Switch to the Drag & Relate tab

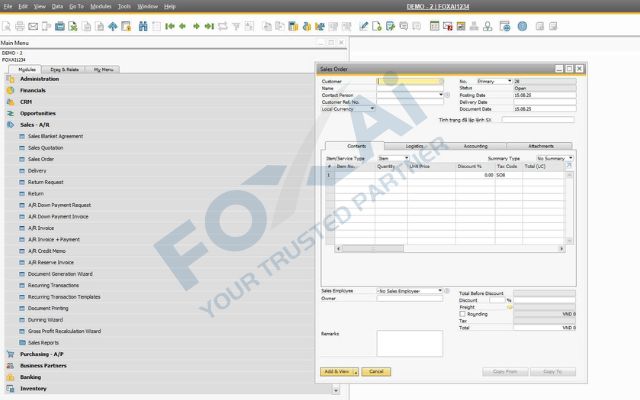(x=64, y=69)
